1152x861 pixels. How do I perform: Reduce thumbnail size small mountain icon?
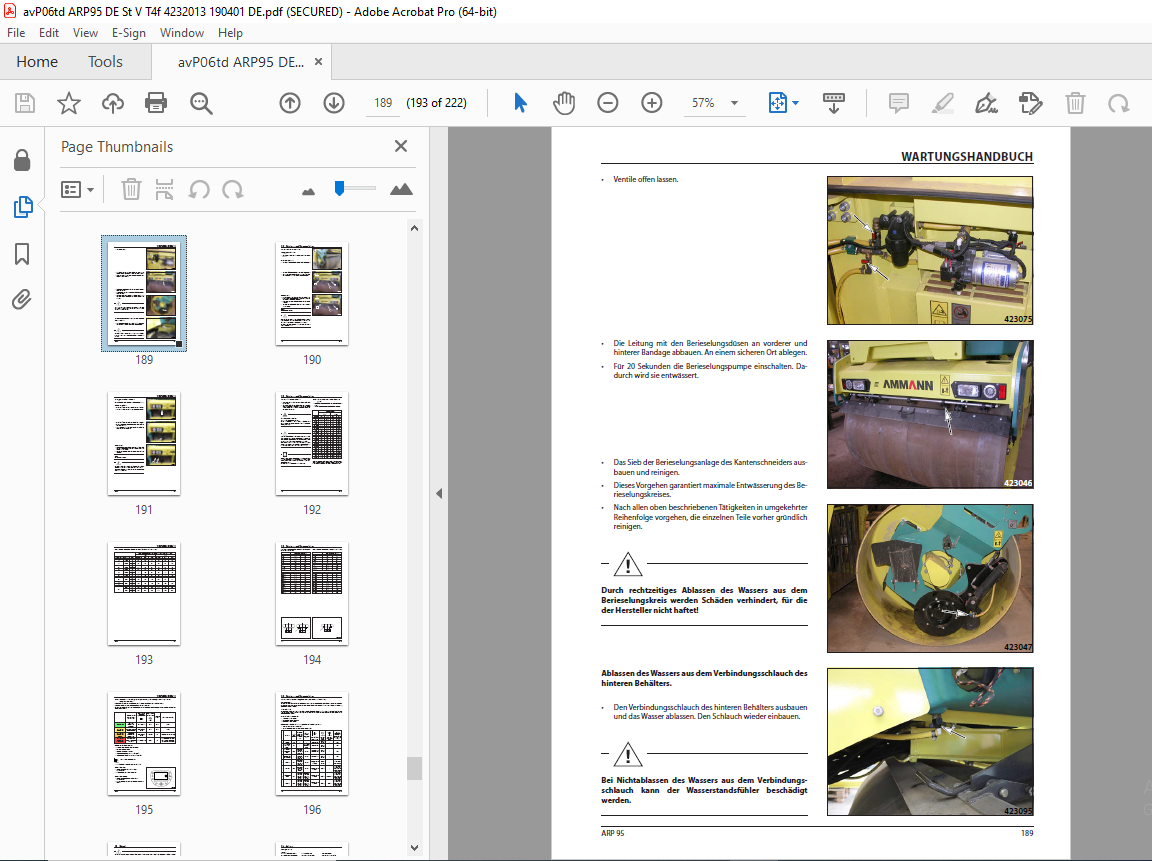tap(309, 192)
